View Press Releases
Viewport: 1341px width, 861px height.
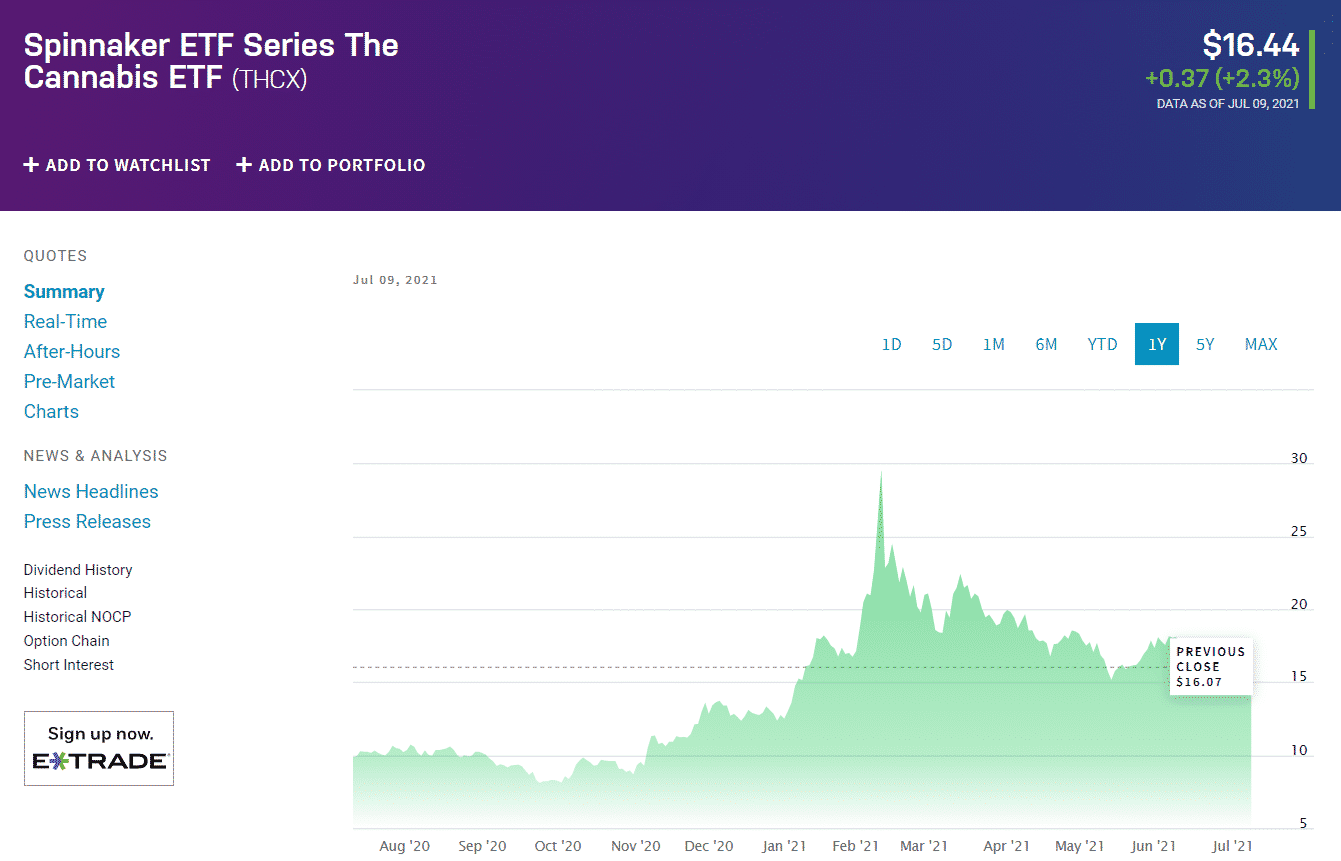tap(87, 522)
